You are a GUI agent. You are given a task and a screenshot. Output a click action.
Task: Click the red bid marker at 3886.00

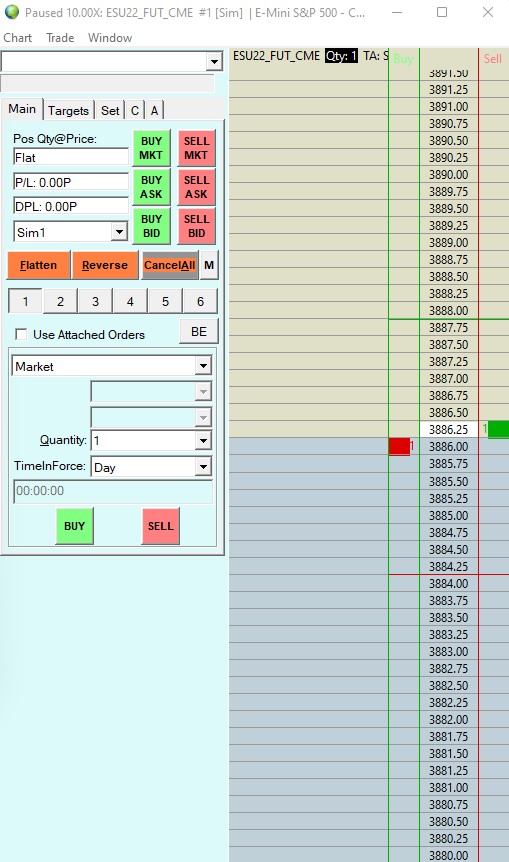(400, 446)
